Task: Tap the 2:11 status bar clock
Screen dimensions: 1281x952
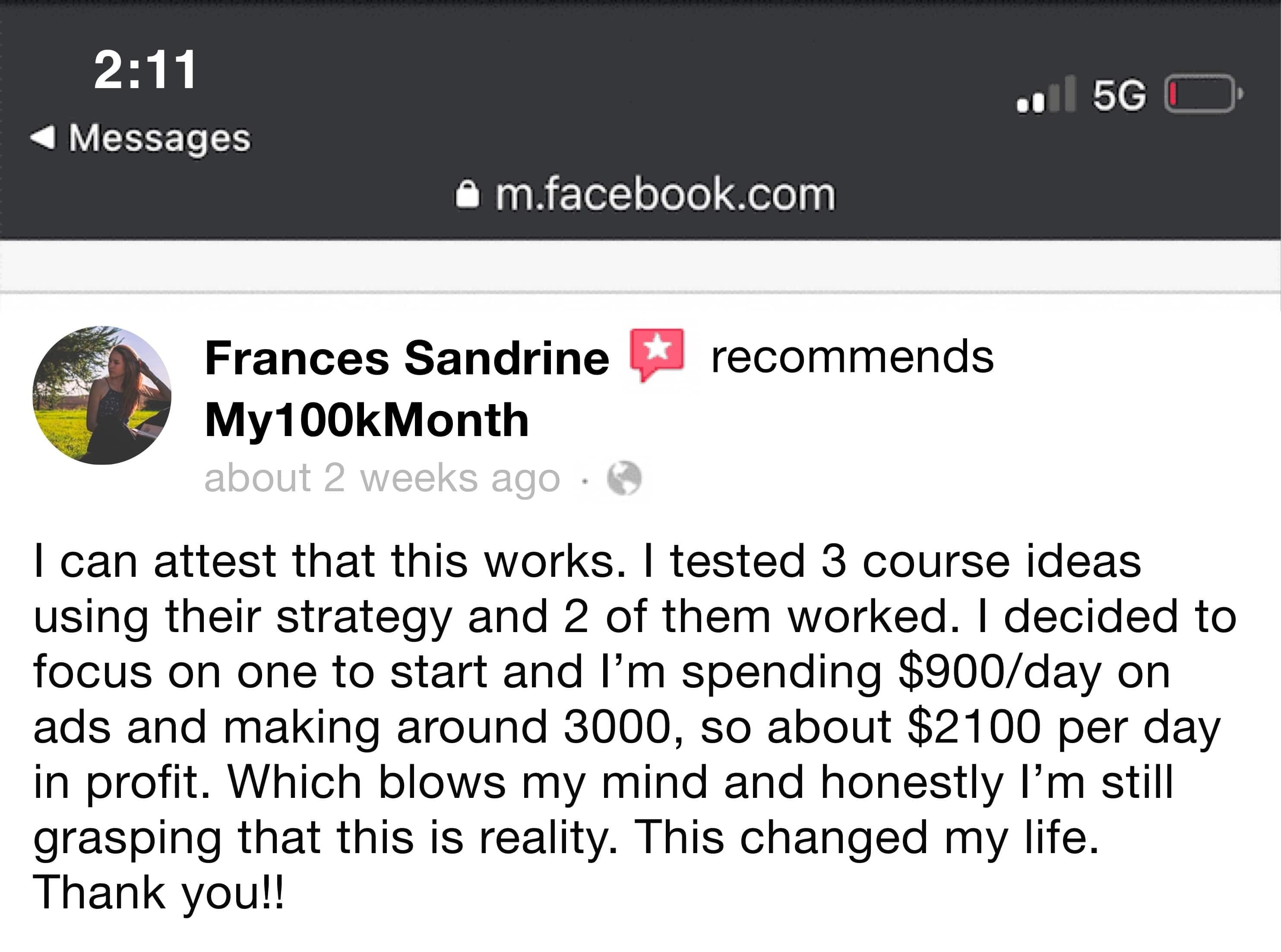Action: (x=145, y=70)
